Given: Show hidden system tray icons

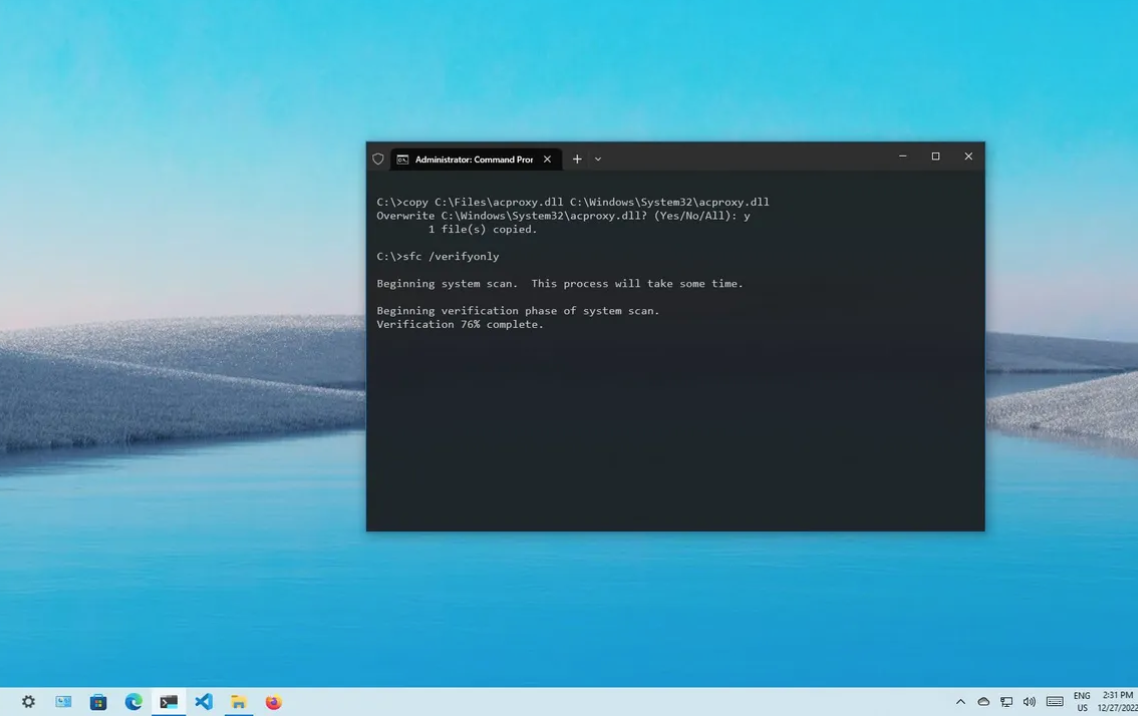Looking at the screenshot, I should pyautogui.click(x=960, y=702).
